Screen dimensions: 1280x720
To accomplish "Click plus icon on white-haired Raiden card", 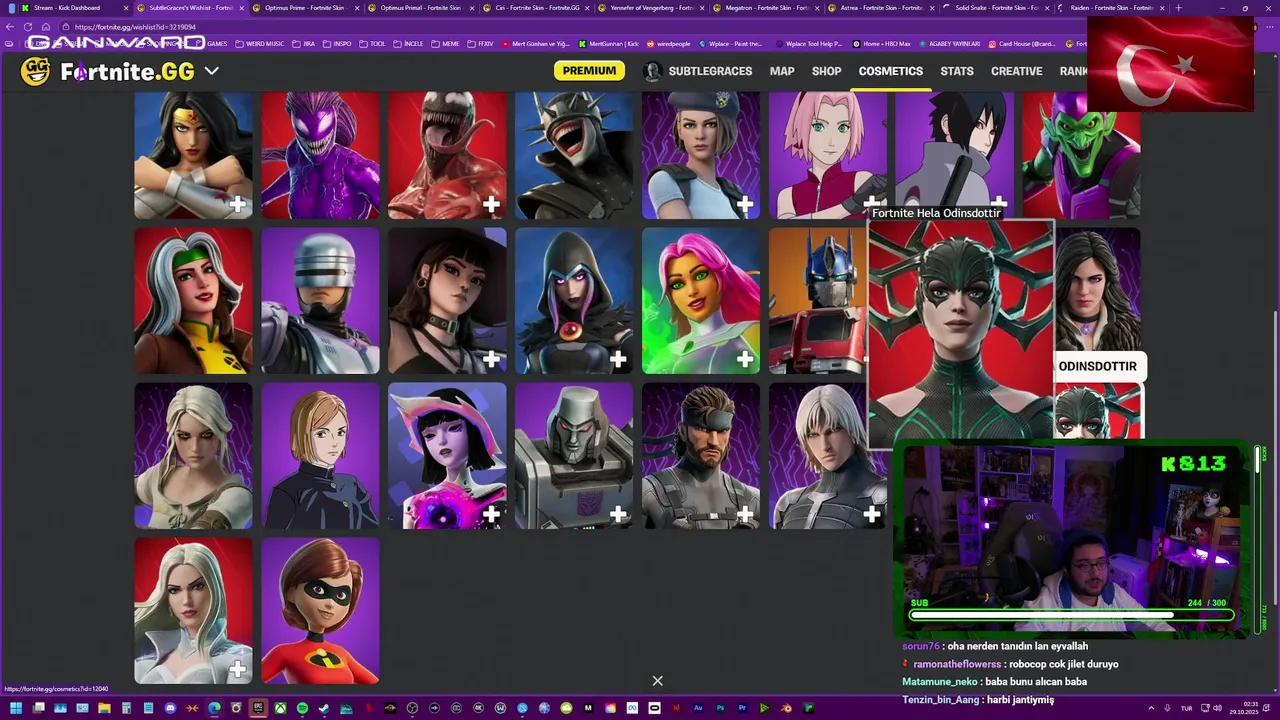I will tap(872, 514).
